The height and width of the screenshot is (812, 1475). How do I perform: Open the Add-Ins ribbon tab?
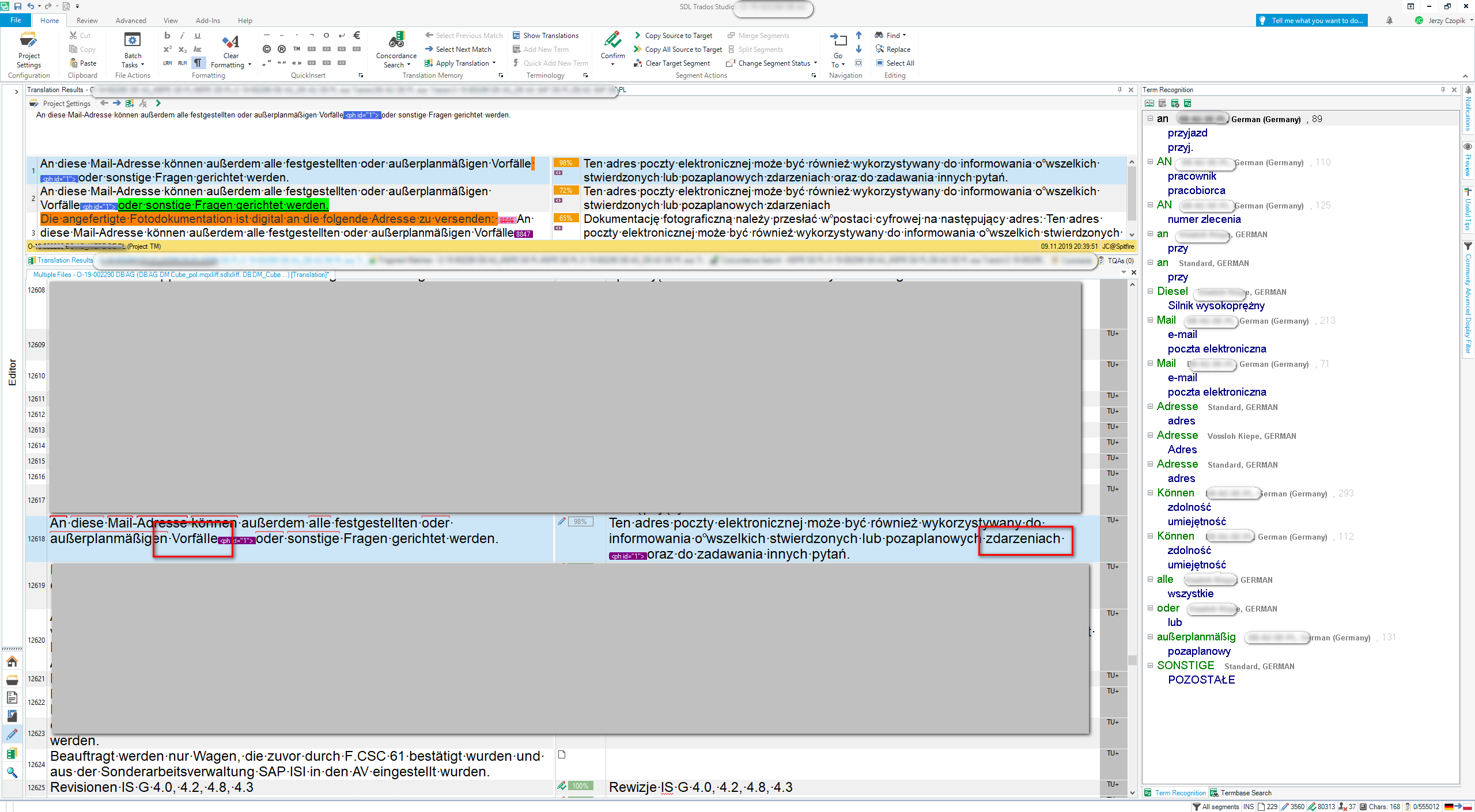pos(207,21)
